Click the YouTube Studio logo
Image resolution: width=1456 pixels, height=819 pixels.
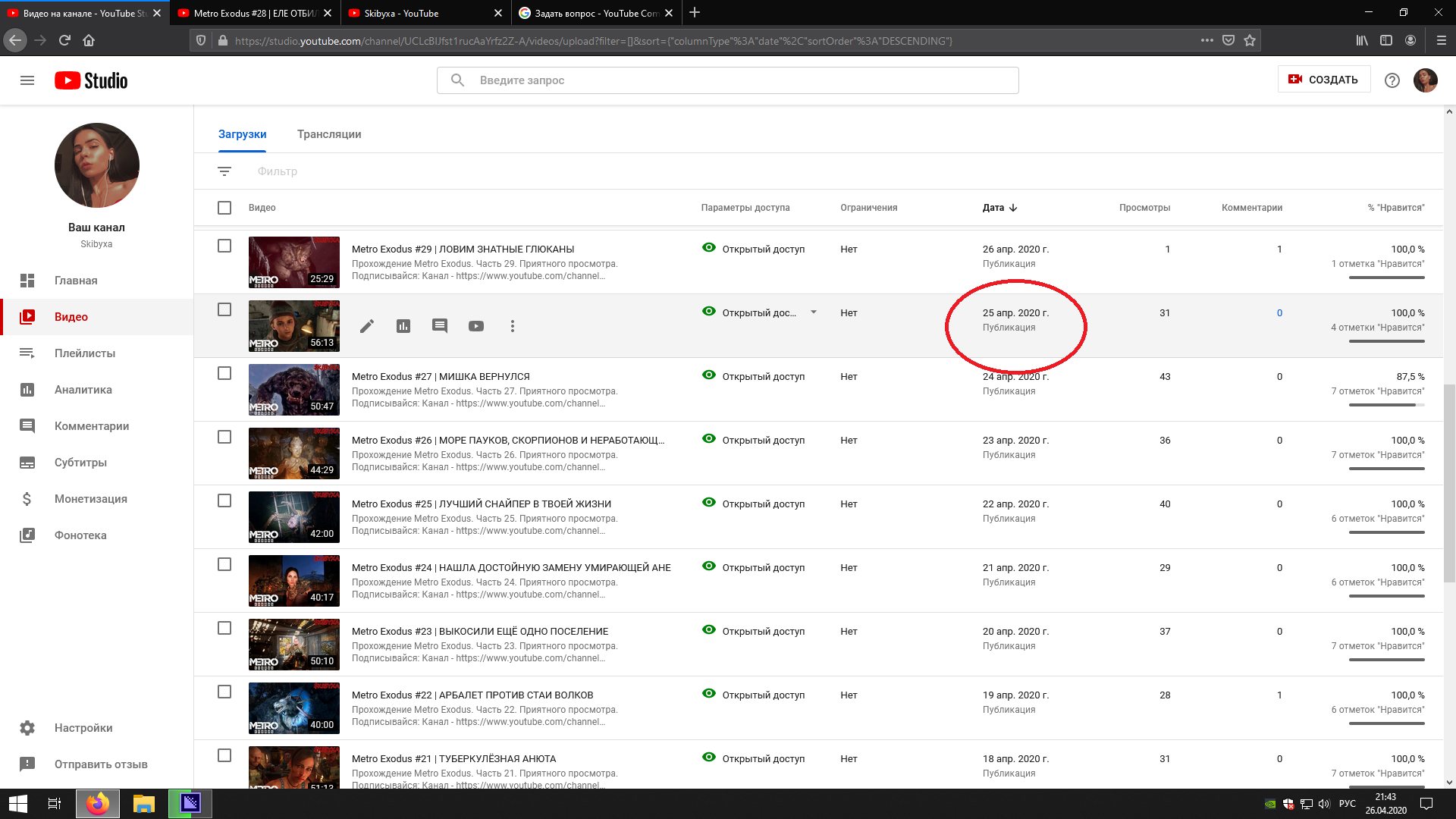[91, 80]
